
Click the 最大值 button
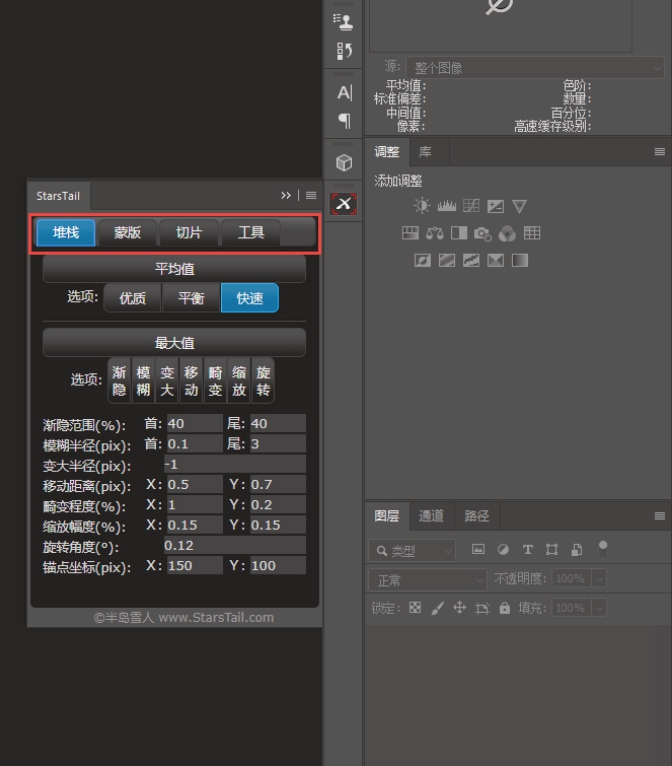point(174,343)
